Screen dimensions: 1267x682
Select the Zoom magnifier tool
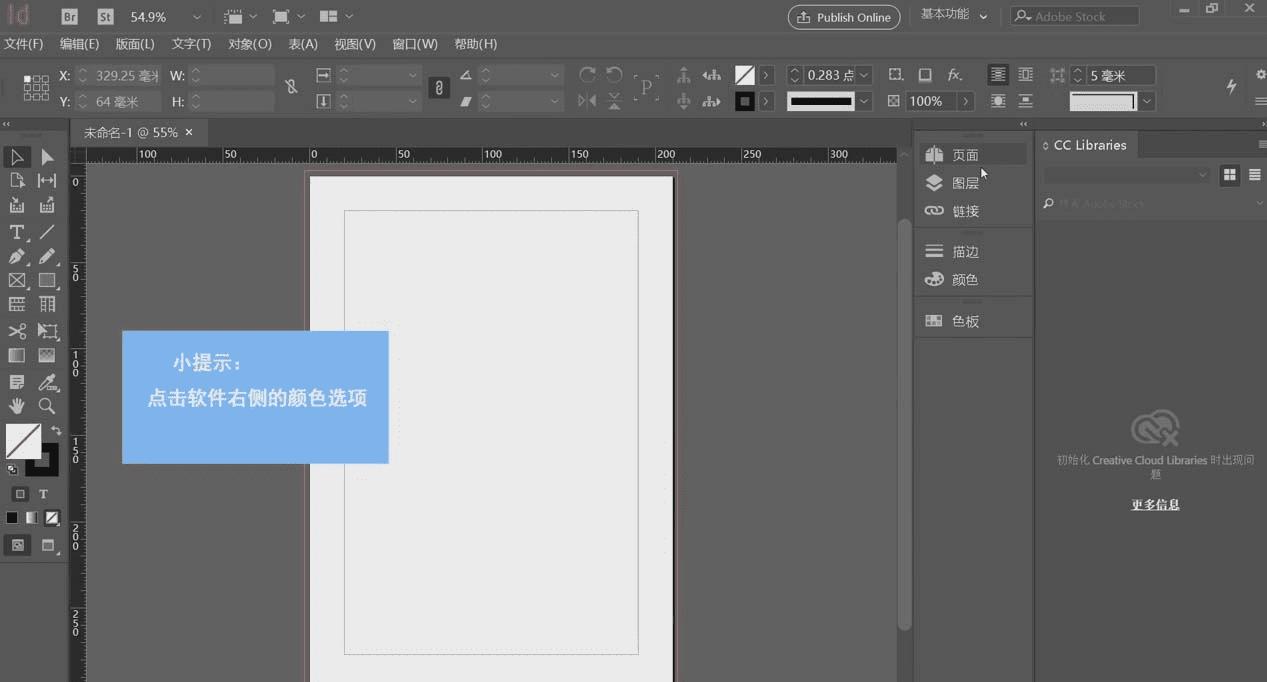(x=47, y=406)
